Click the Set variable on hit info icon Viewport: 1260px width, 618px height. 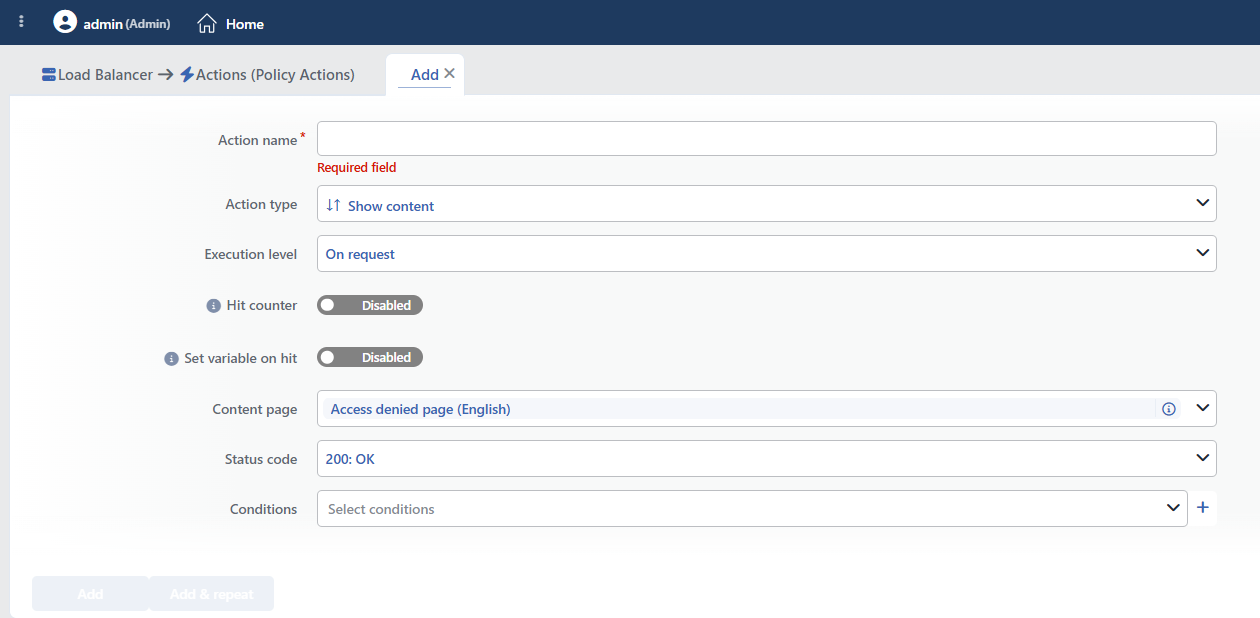click(171, 358)
